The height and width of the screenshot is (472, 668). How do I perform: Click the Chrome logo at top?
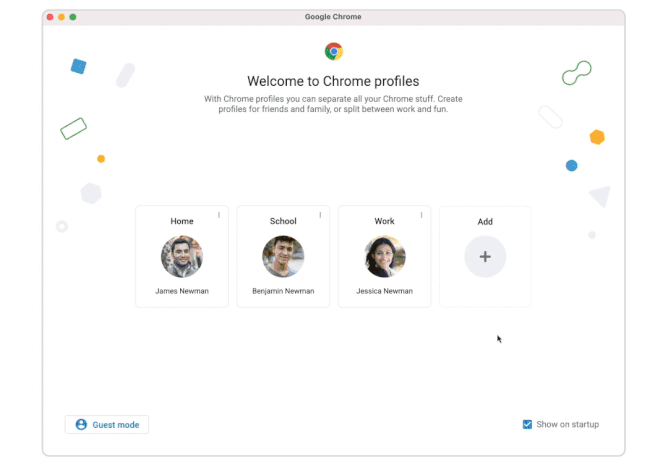pyautogui.click(x=334, y=51)
